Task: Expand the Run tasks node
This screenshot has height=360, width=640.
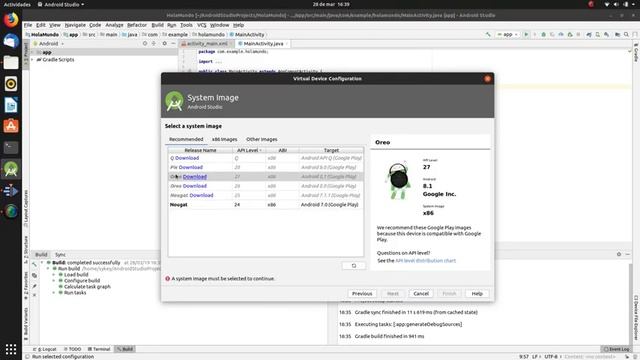Action: pyautogui.click(x=54, y=293)
